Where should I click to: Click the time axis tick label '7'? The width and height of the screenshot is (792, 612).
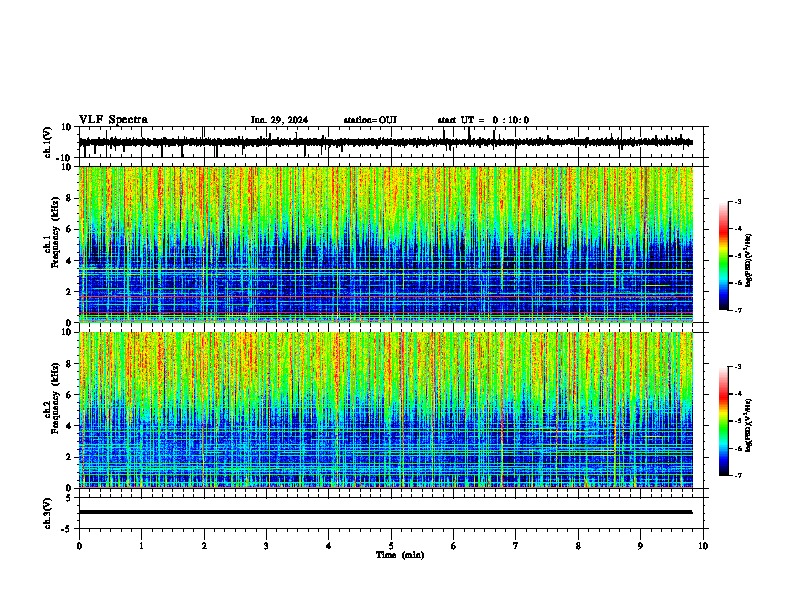click(516, 546)
